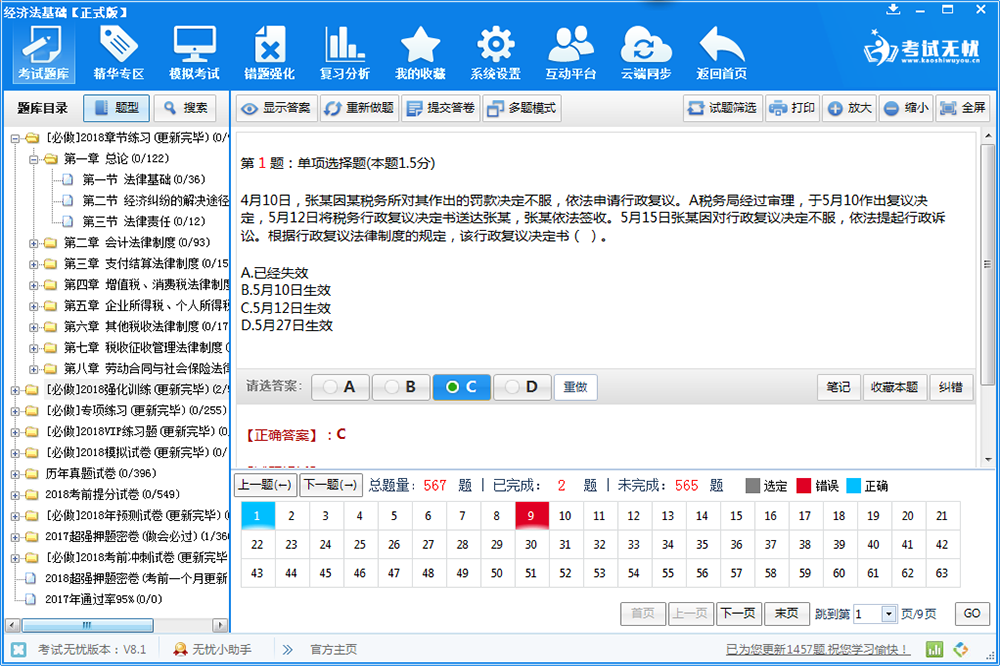The height and width of the screenshot is (666, 1000).
Task: Switch to the 题型 tab
Action: 116,108
